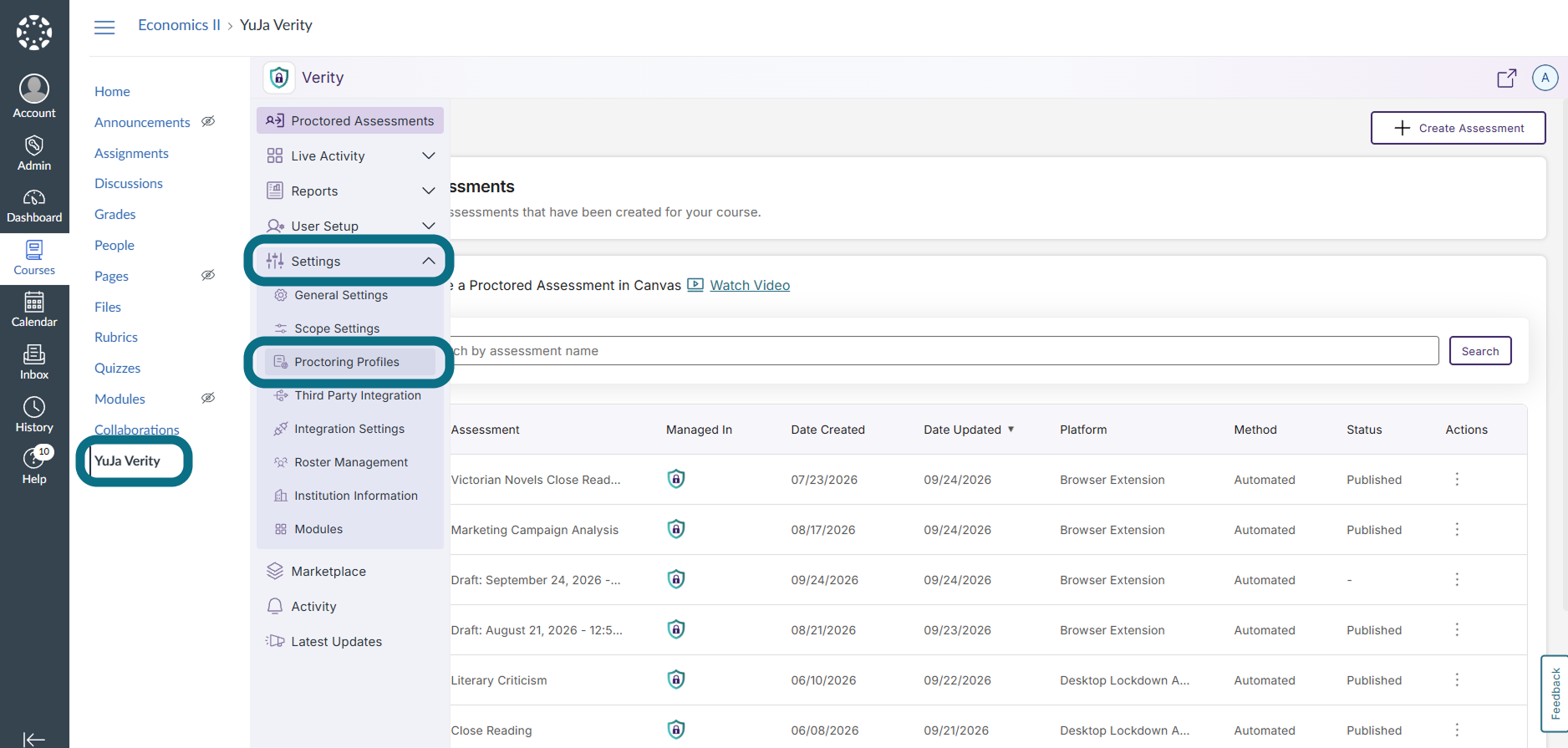Screen dimensions: 1568x748
Task: Click Literary Criticism managed-in shield icon
Action: 676,679
